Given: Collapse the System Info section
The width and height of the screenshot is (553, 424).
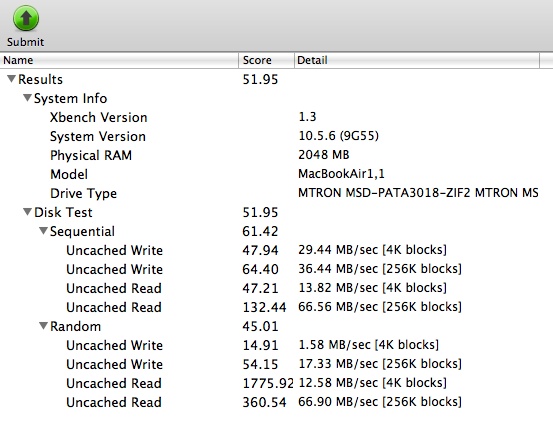Looking at the screenshot, I should pyautogui.click(x=27, y=98).
